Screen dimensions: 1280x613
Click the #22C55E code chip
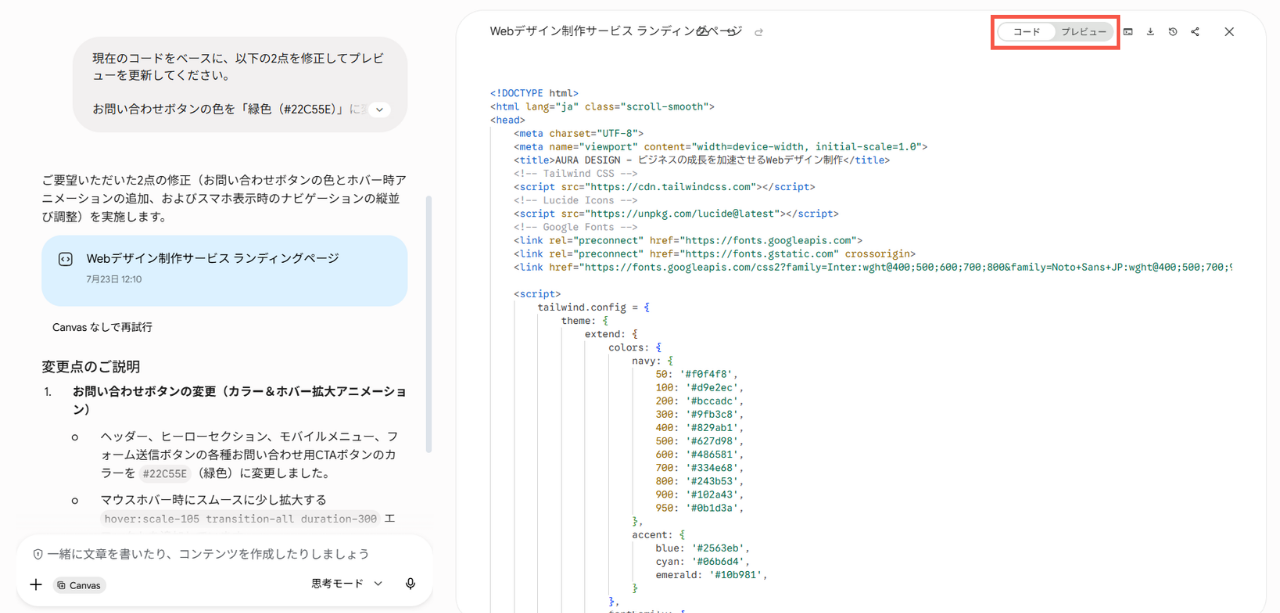(x=165, y=474)
